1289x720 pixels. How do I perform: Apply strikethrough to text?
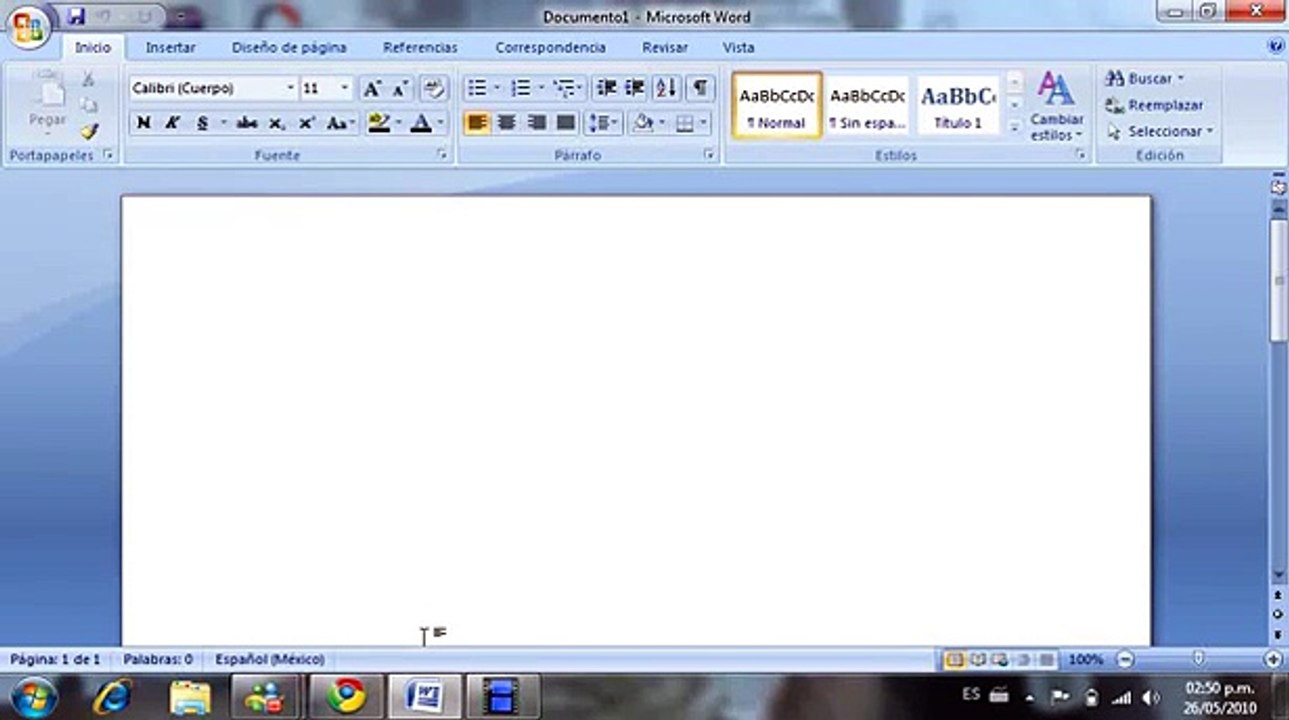(246, 123)
